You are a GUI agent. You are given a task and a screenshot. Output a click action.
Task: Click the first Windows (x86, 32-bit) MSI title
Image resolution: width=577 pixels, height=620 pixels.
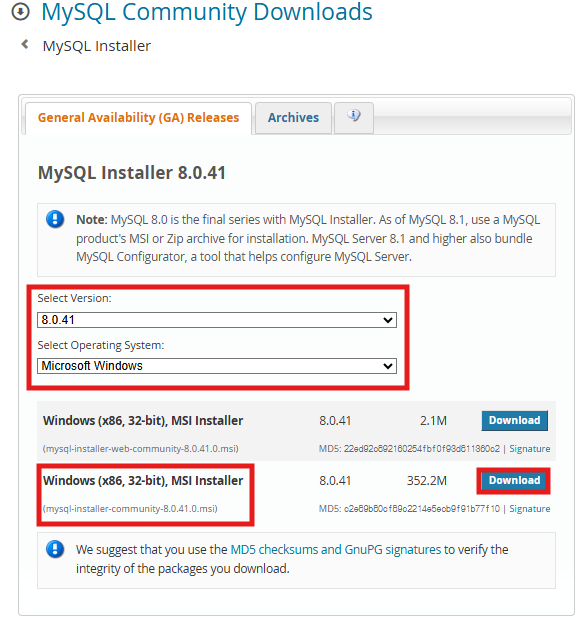(x=143, y=421)
